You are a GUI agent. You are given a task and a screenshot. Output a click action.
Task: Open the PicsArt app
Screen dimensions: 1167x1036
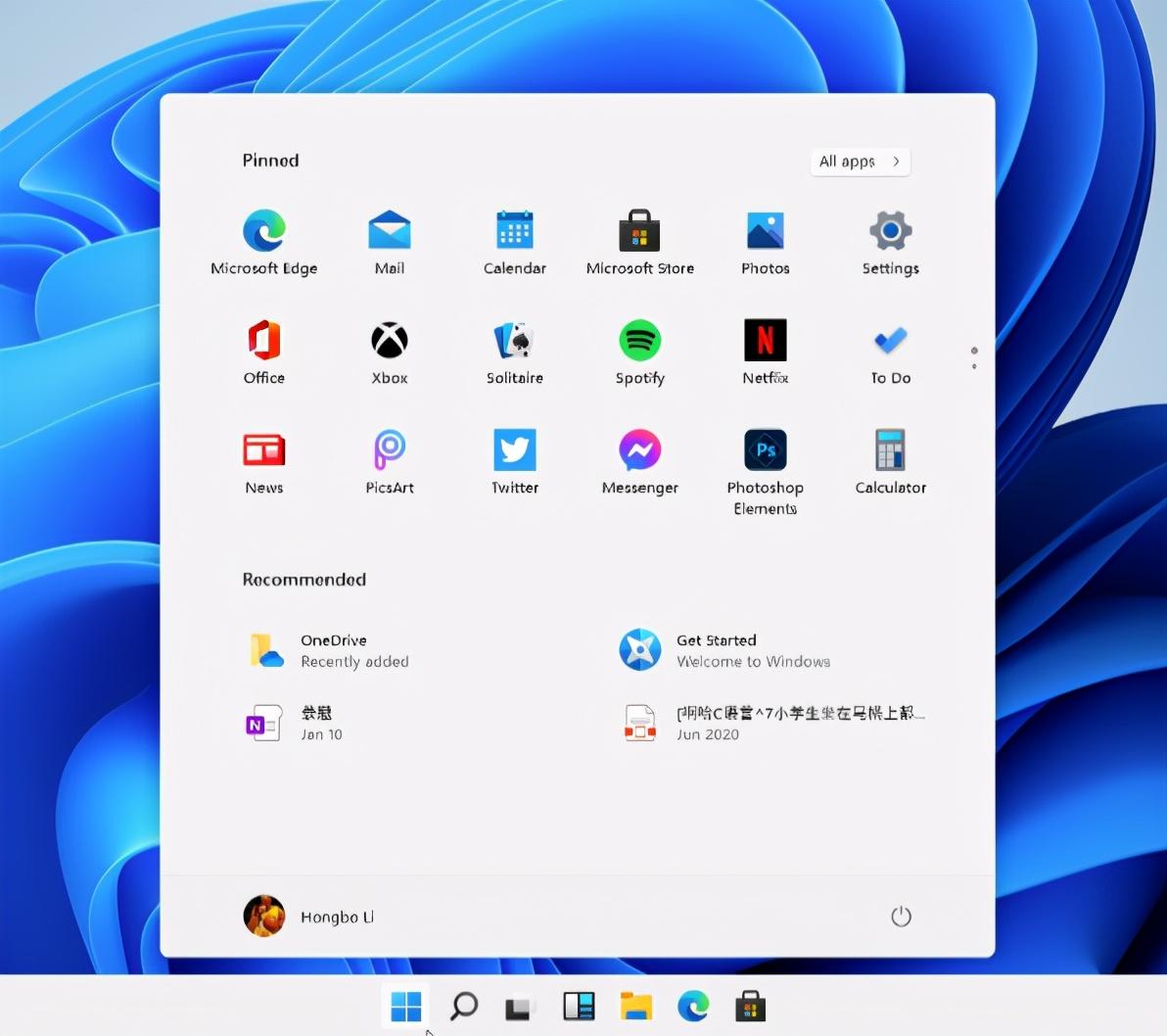click(x=390, y=462)
